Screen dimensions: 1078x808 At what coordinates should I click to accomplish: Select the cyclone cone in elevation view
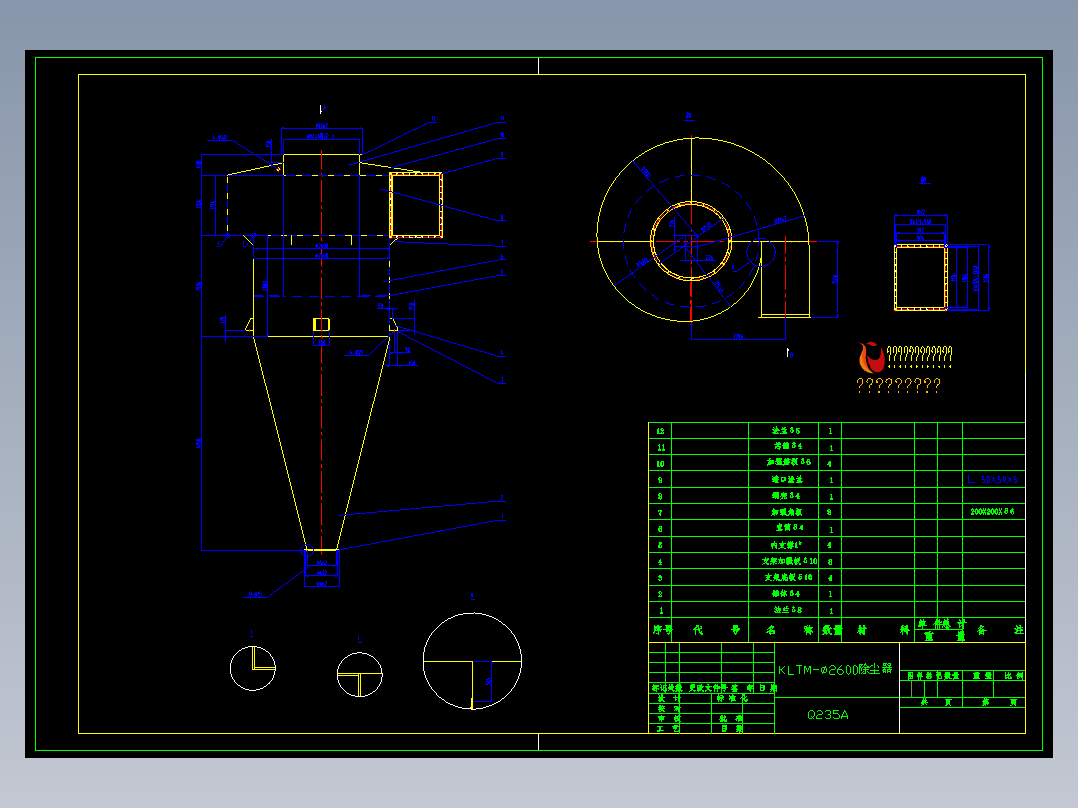pos(321,443)
